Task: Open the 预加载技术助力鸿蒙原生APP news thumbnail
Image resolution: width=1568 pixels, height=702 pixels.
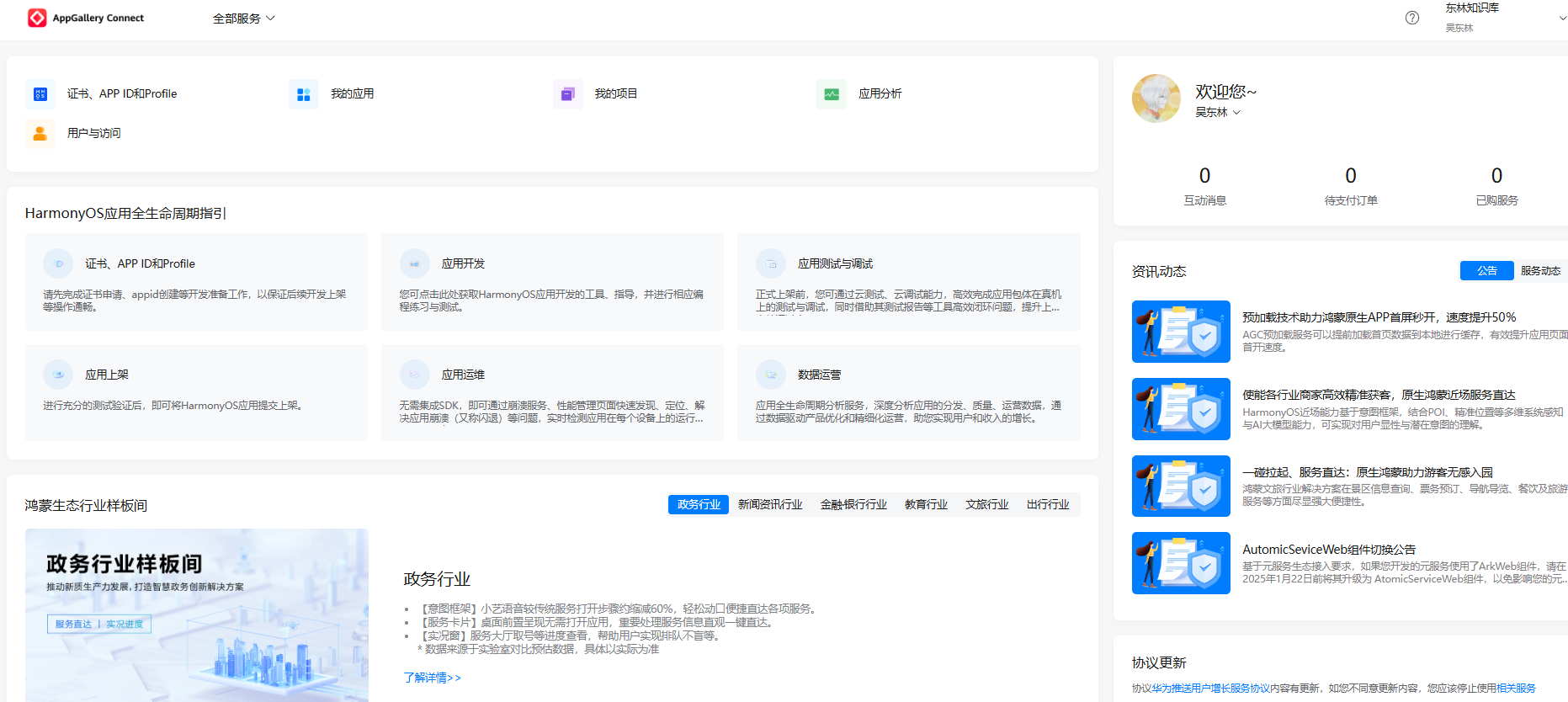Action: (x=1181, y=332)
